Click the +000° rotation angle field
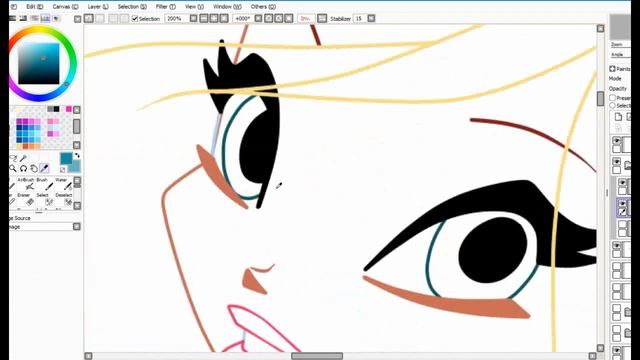The width and height of the screenshot is (640, 360). point(243,18)
